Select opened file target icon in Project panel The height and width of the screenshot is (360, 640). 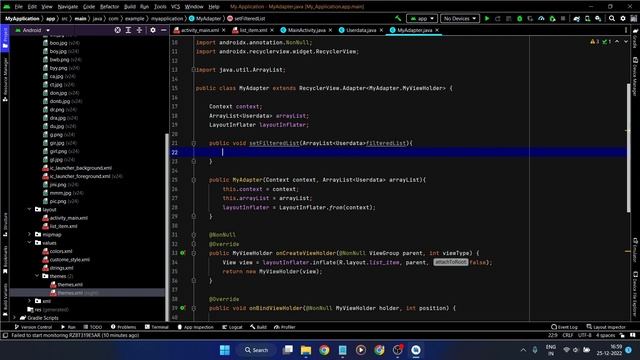[118, 30]
